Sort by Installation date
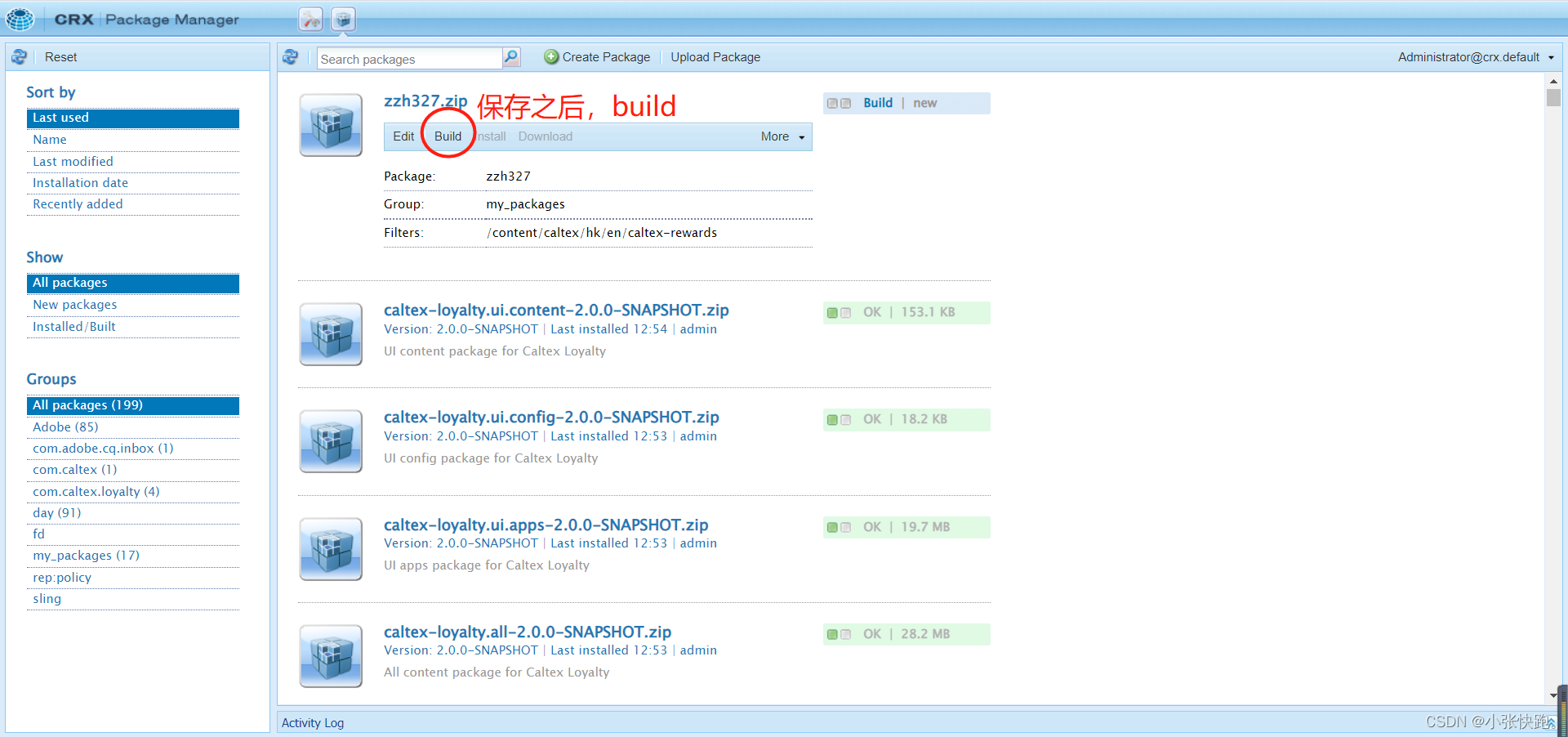The image size is (1568, 737). tap(133, 183)
